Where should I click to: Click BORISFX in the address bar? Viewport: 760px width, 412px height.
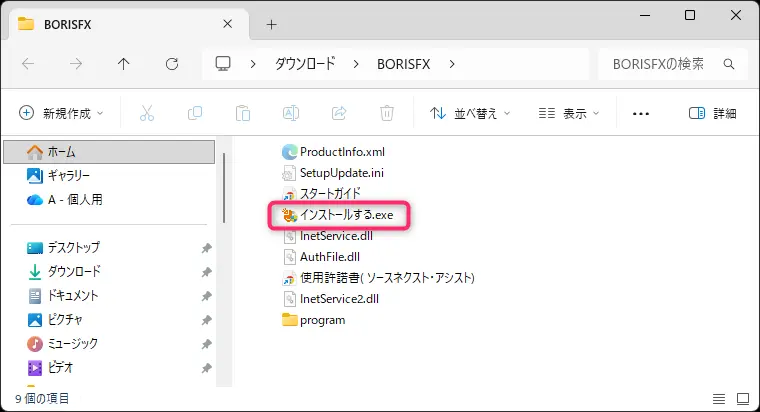pos(403,64)
